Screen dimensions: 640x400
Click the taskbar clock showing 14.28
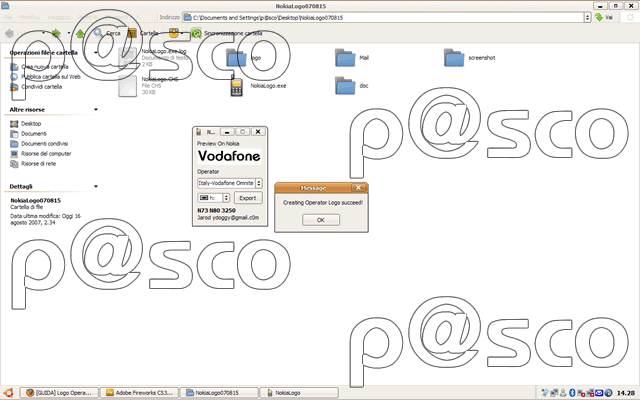[626, 393]
